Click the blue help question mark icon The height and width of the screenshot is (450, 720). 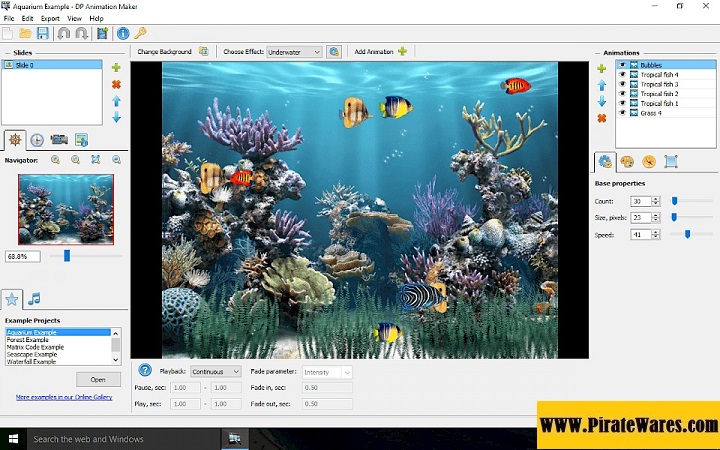[x=145, y=371]
